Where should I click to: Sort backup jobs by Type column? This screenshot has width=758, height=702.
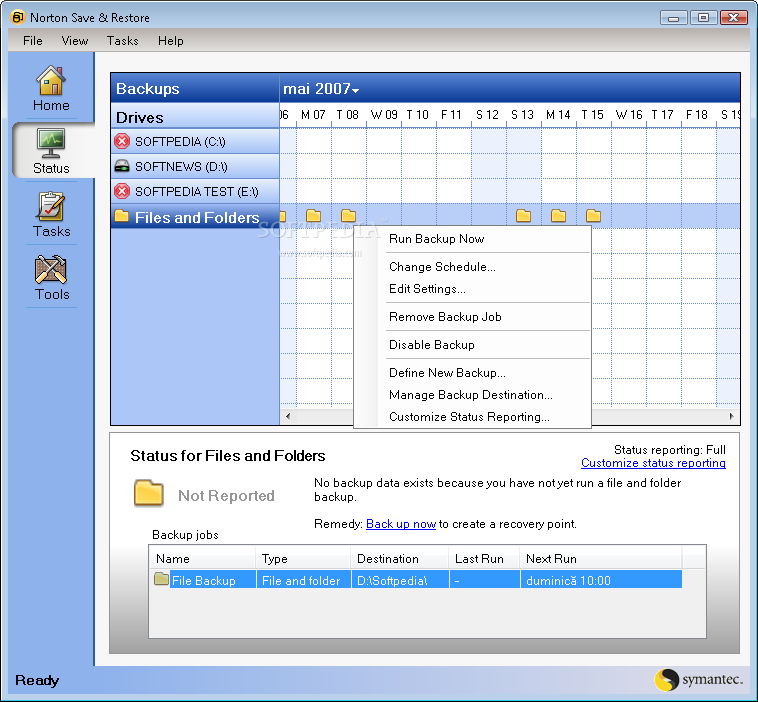click(x=303, y=559)
